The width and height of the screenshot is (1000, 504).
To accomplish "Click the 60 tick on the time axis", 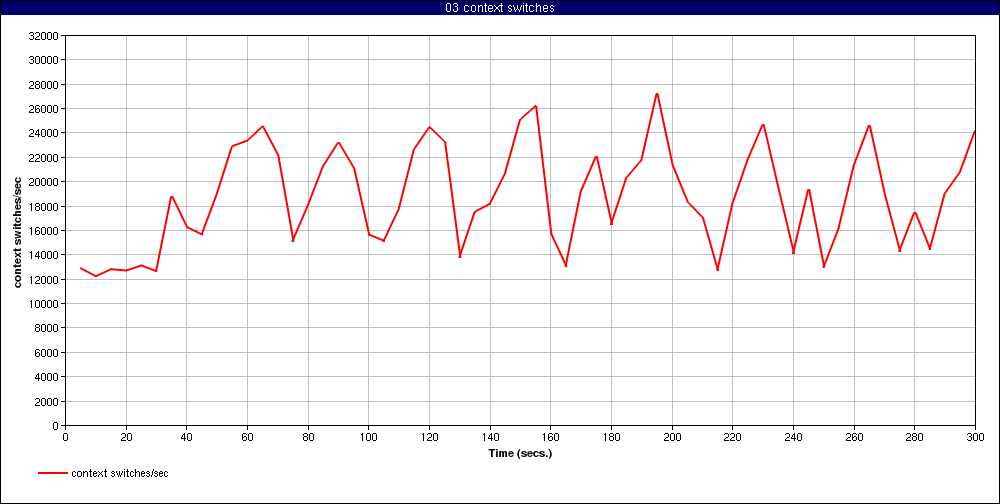I will click(247, 438).
